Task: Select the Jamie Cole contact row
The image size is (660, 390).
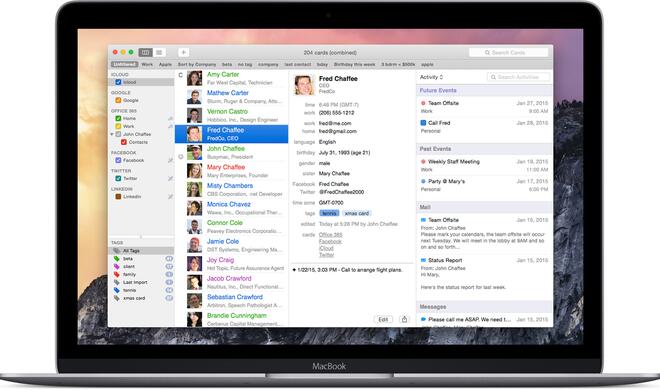Action: click(232, 245)
